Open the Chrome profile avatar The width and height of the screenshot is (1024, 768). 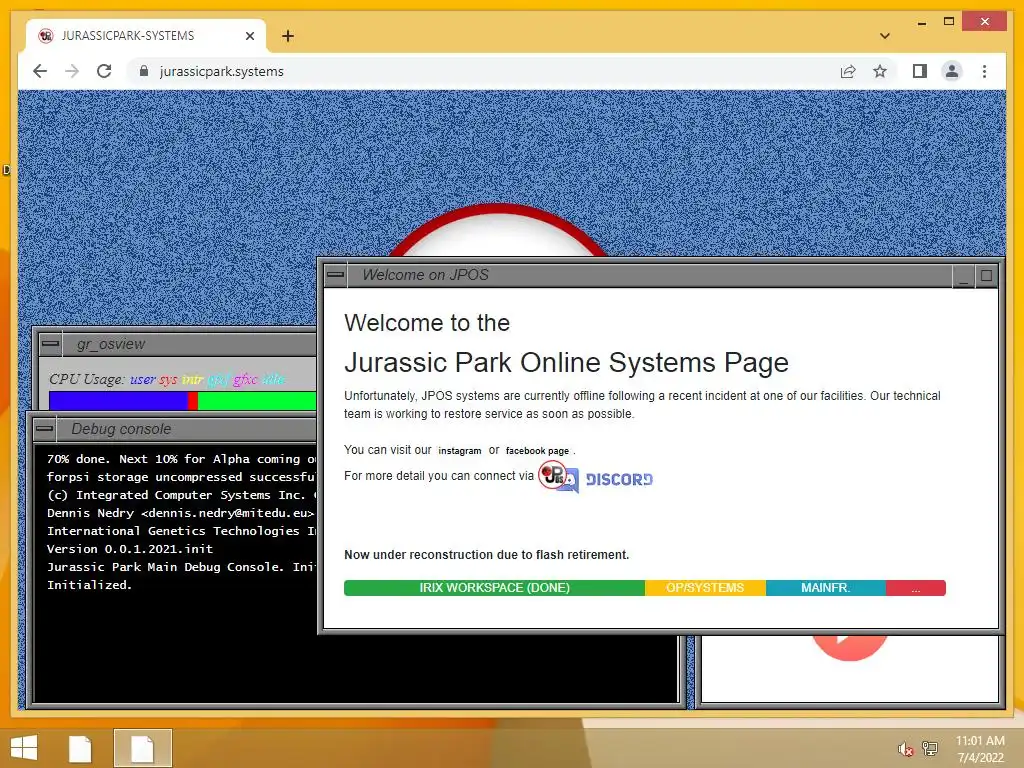952,71
